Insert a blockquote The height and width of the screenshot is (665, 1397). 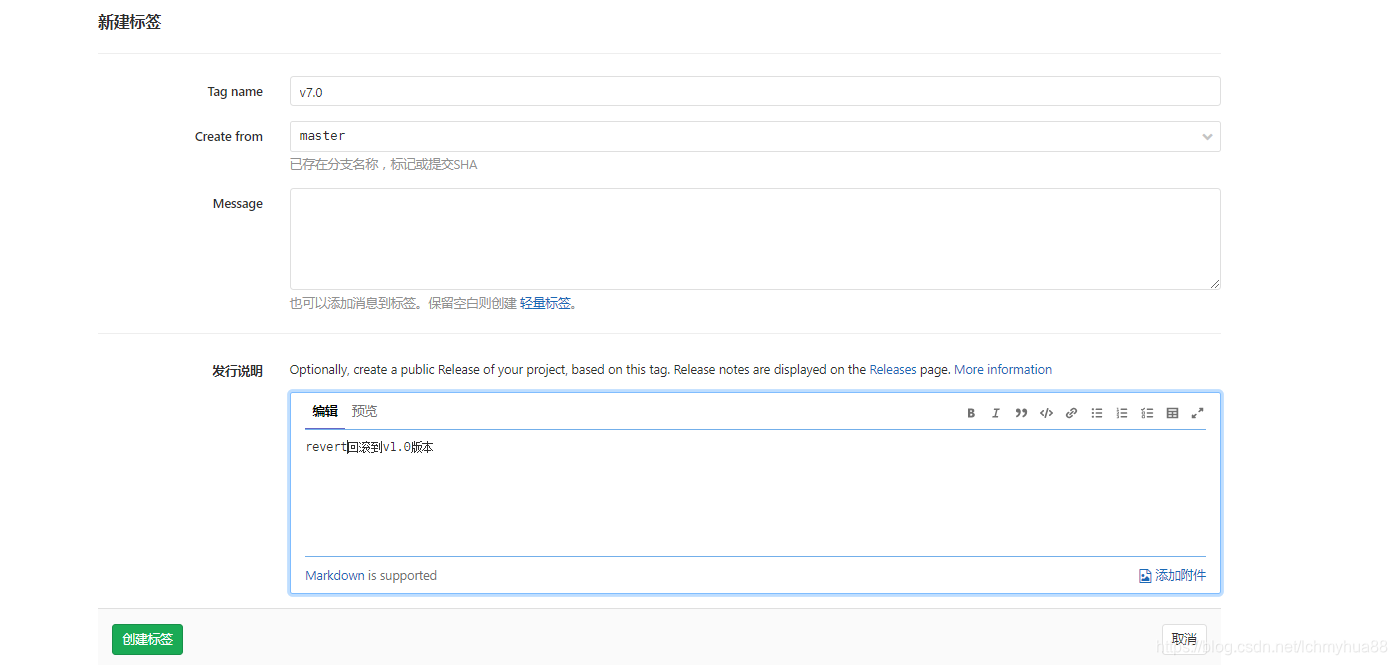(x=1021, y=412)
